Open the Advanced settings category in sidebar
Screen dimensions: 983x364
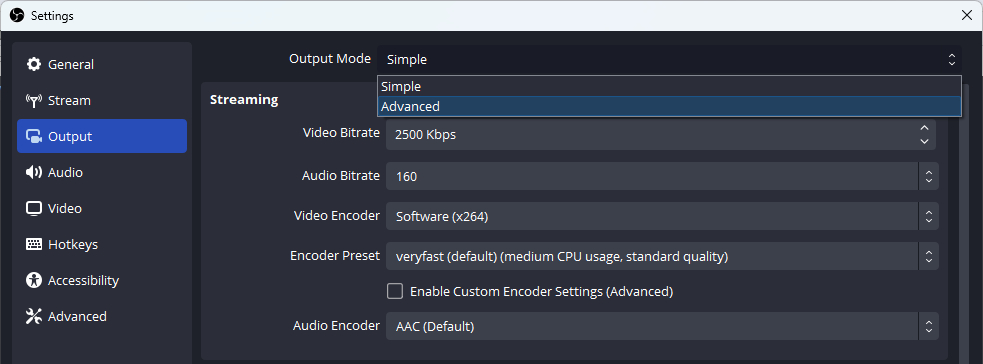tap(102, 316)
